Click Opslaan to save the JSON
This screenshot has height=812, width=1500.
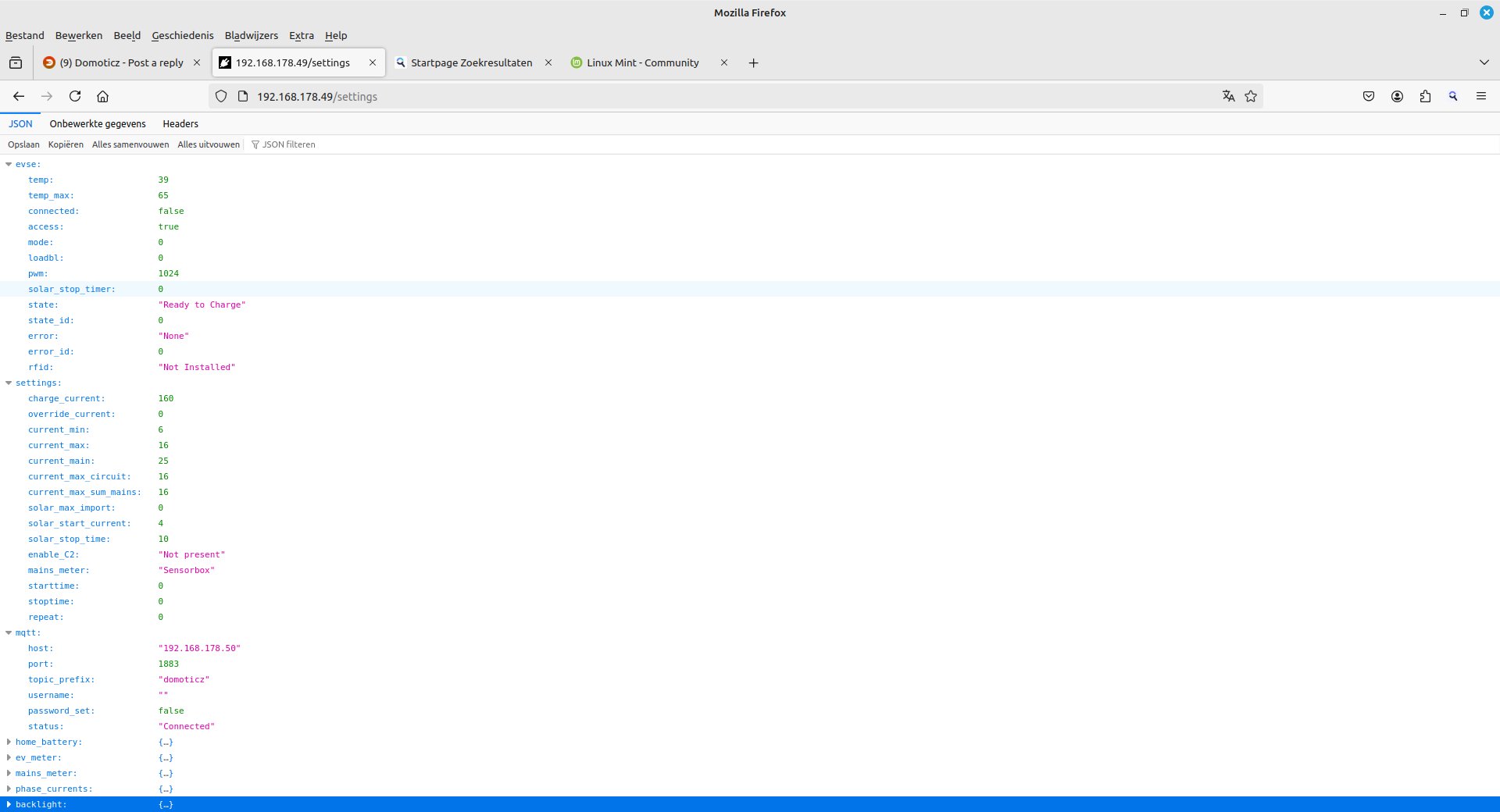23,144
